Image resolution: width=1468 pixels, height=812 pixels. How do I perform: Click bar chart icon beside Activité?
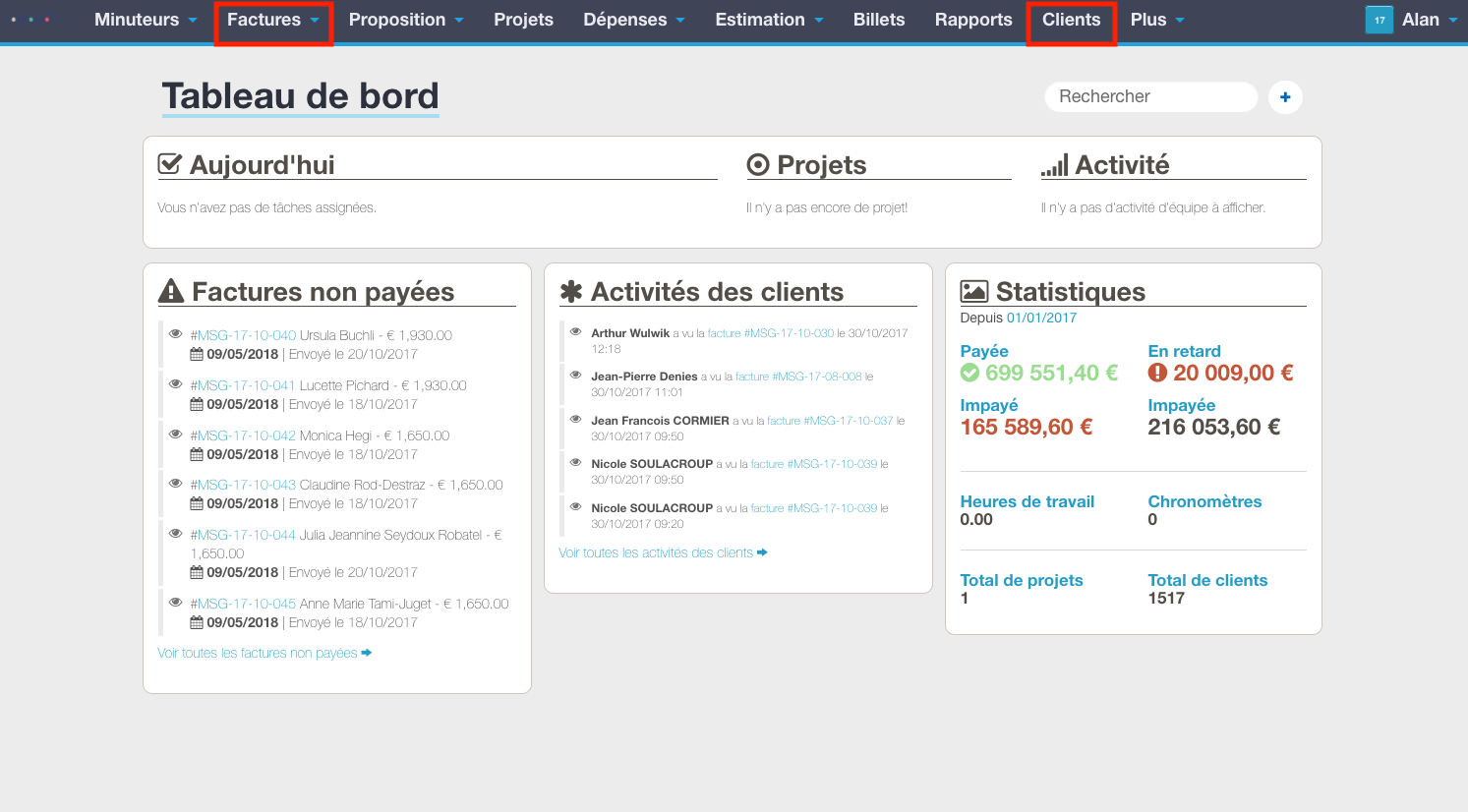[1054, 165]
